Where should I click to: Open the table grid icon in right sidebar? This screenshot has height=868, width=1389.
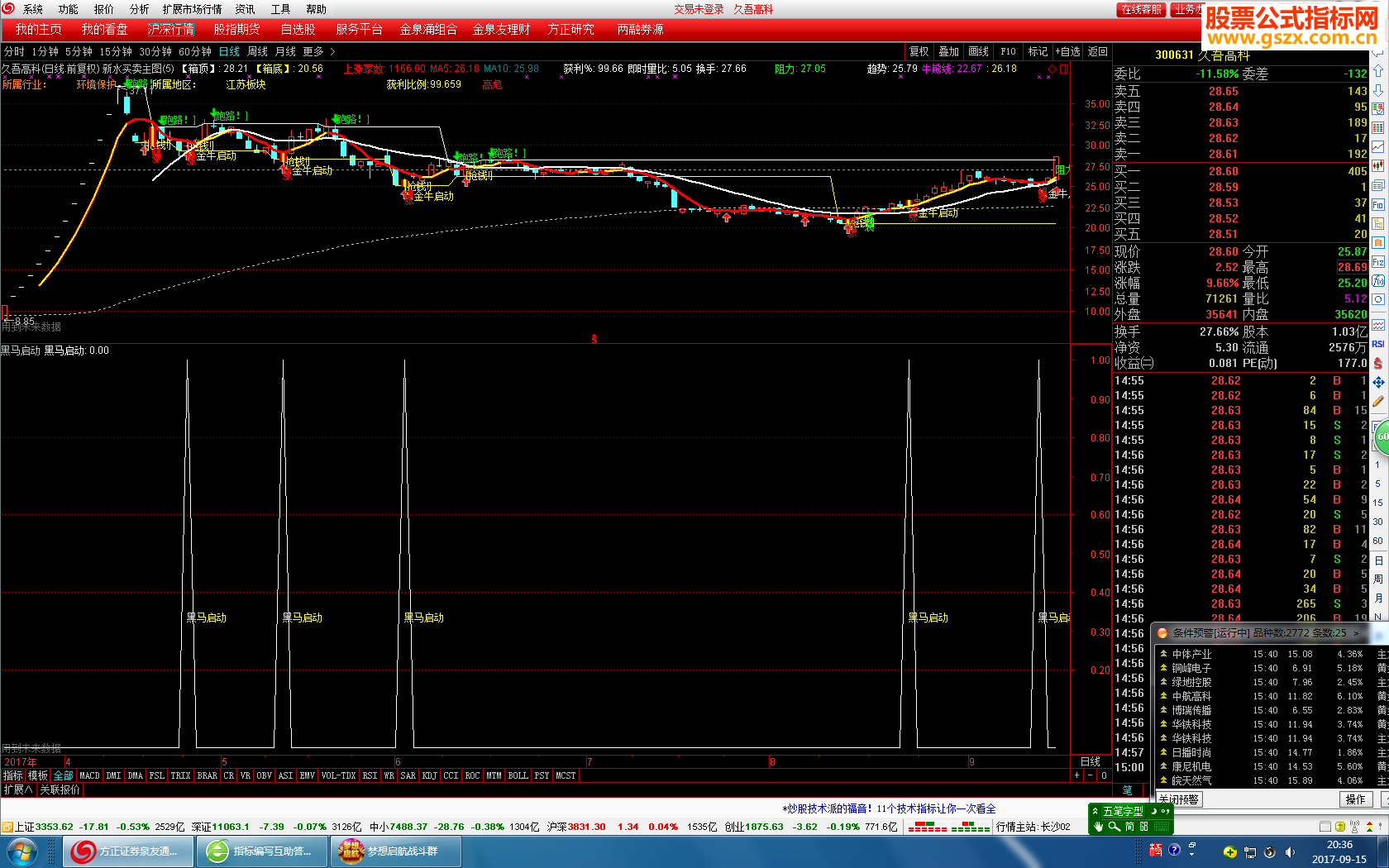click(1378, 127)
